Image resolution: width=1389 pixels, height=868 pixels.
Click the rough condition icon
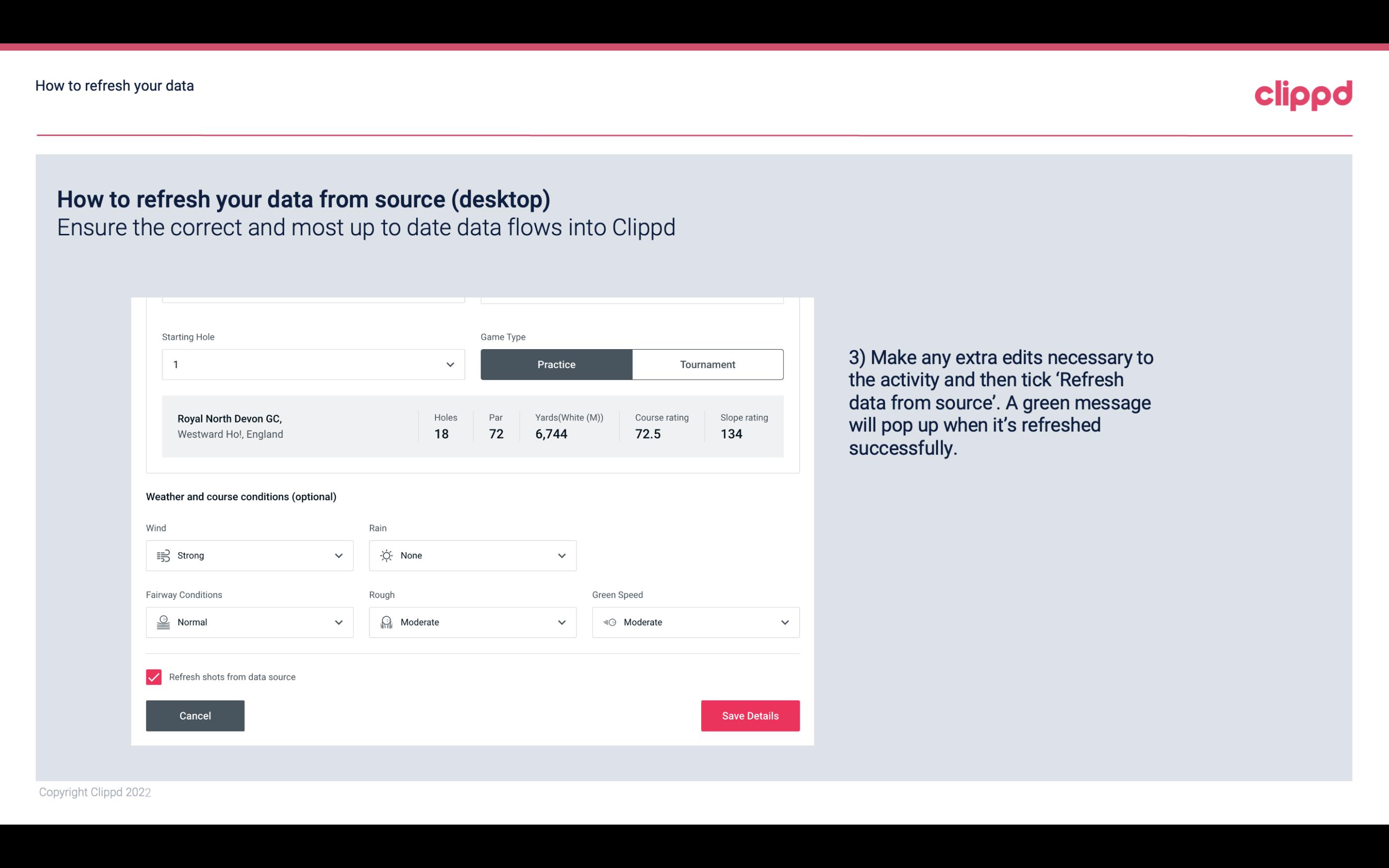(x=386, y=622)
